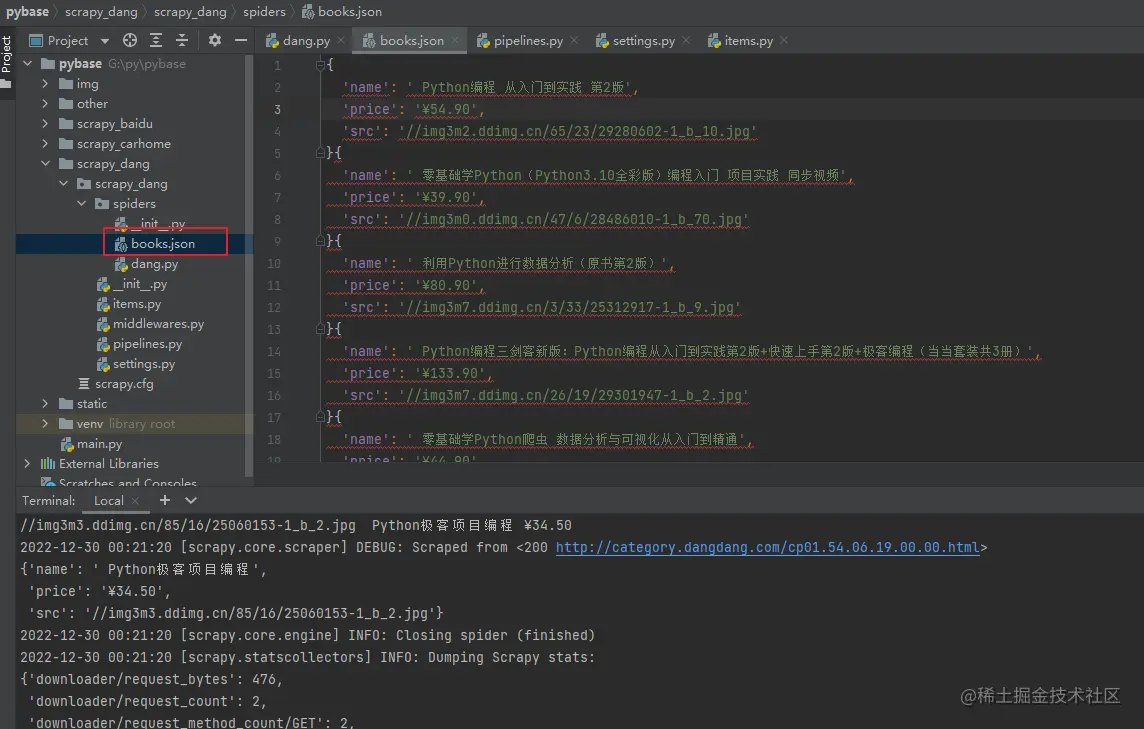Close the dang.py editor tab
Viewport: 1144px width, 729px height.
click(x=341, y=41)
